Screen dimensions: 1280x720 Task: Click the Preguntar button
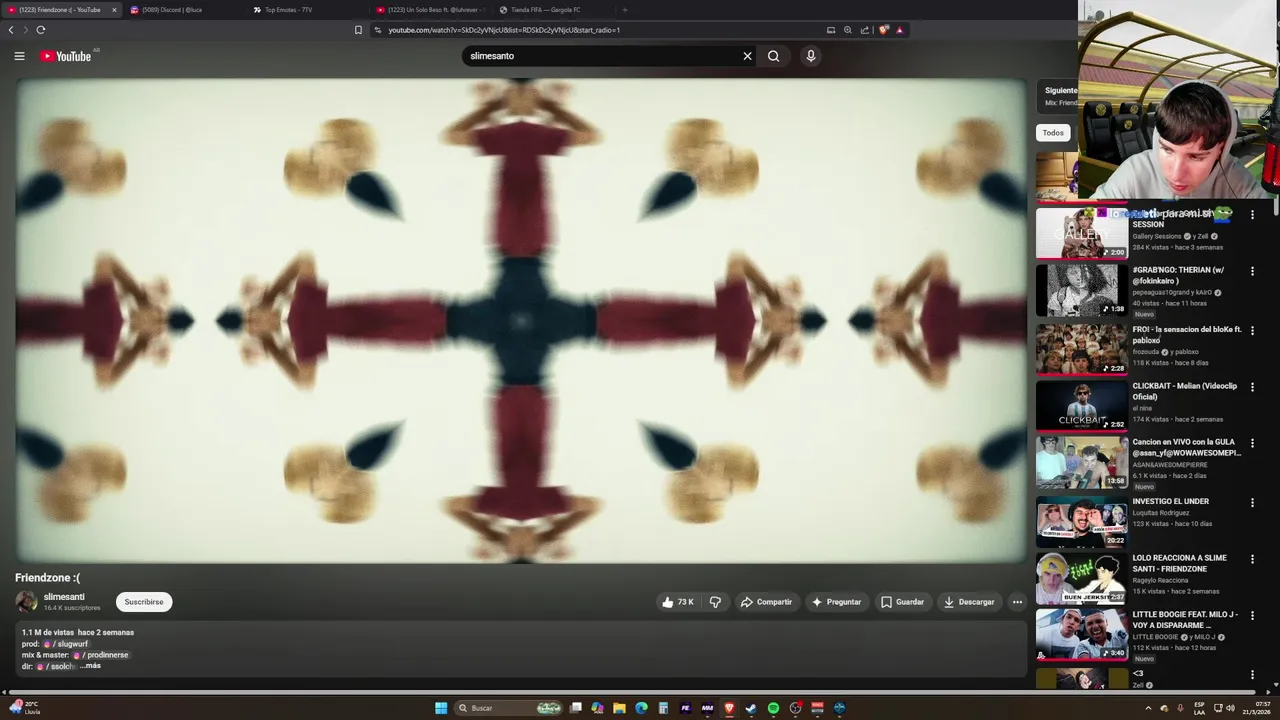[x=836, y=602]
